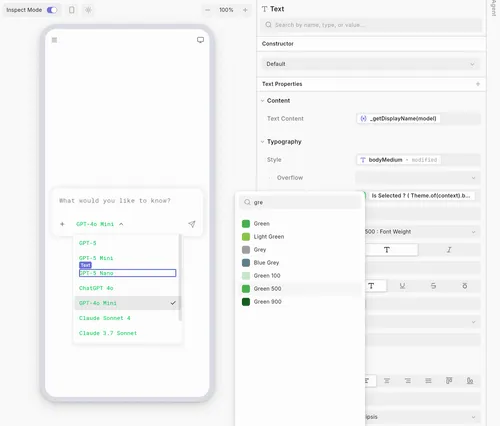Click the light theme sun icon
Viewport: 500px width, 426px height.
[88, 10]
